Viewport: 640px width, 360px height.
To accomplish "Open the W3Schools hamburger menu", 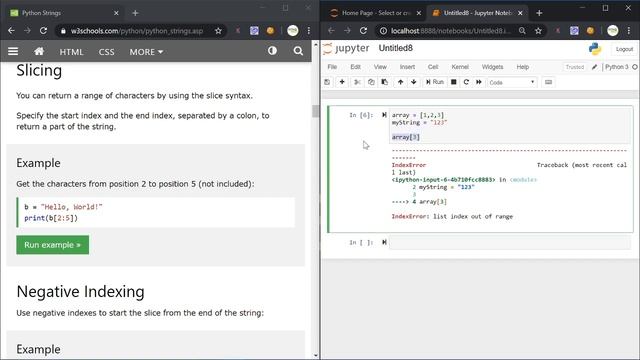I will tap(13, 51).
